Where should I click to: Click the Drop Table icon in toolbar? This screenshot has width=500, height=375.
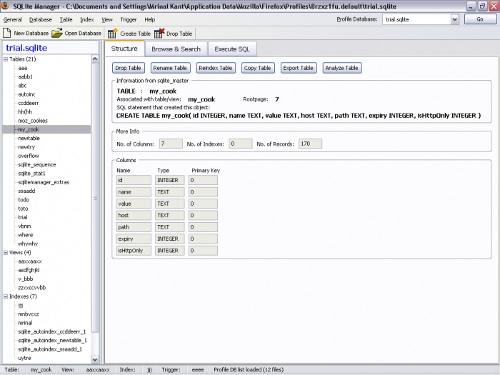(x=159, y=33)
